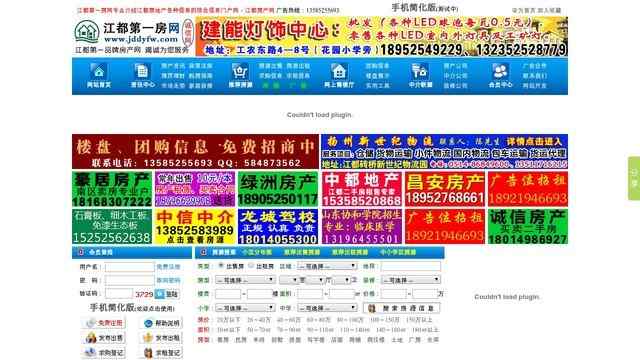The width and height of the screenshot is (640, 360).
Task: Switch to the 推荐出租房源 tab
Action: click(350, 253)
